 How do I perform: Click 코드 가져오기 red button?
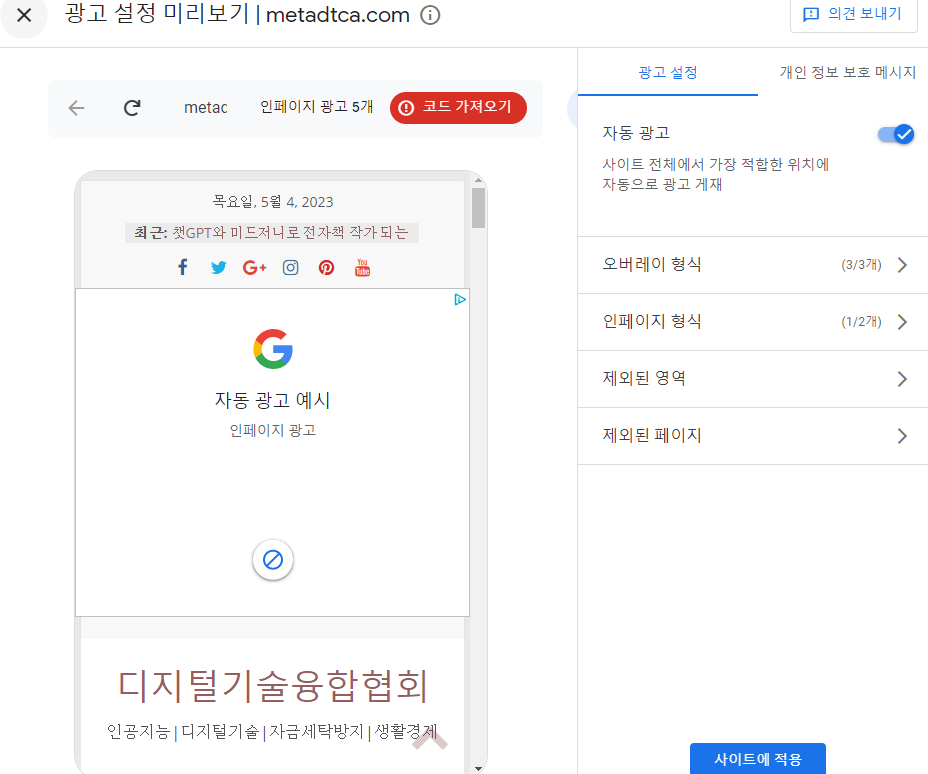pos(458,108)
